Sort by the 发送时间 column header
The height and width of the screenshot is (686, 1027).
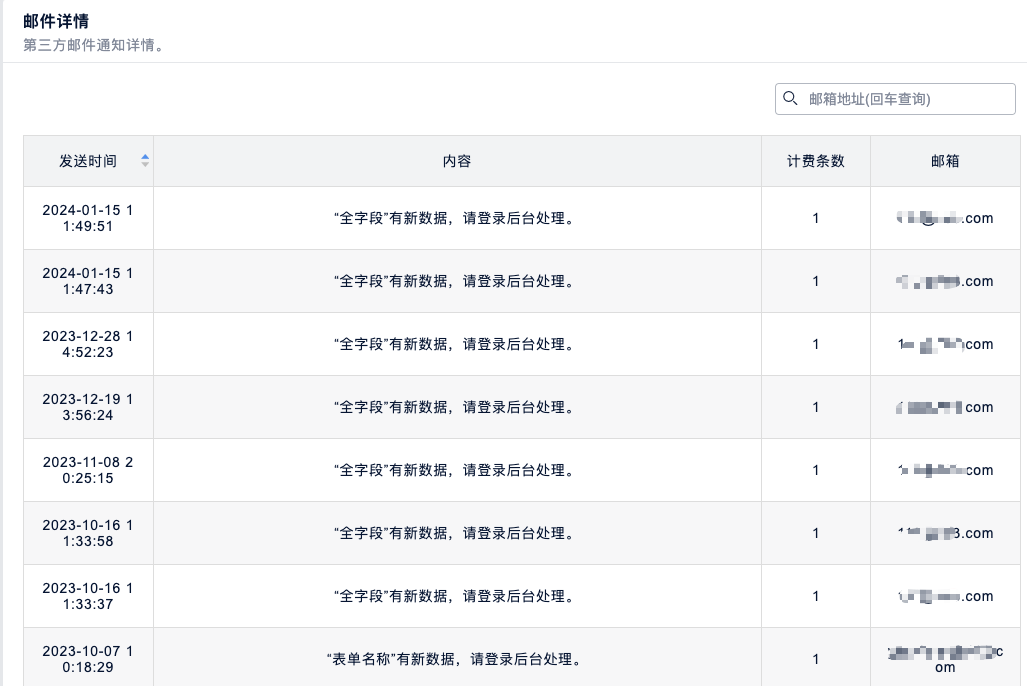point(88,161)
